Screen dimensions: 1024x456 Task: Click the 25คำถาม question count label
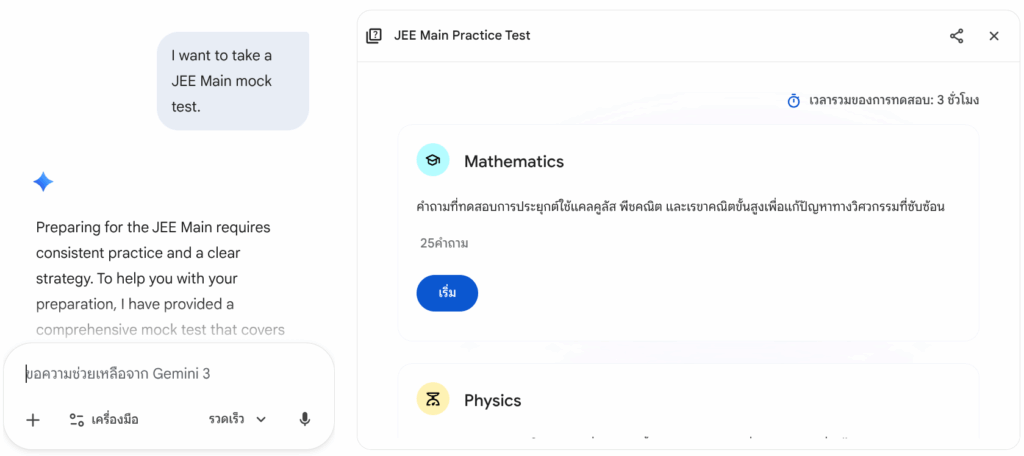[x=444, y=243]
